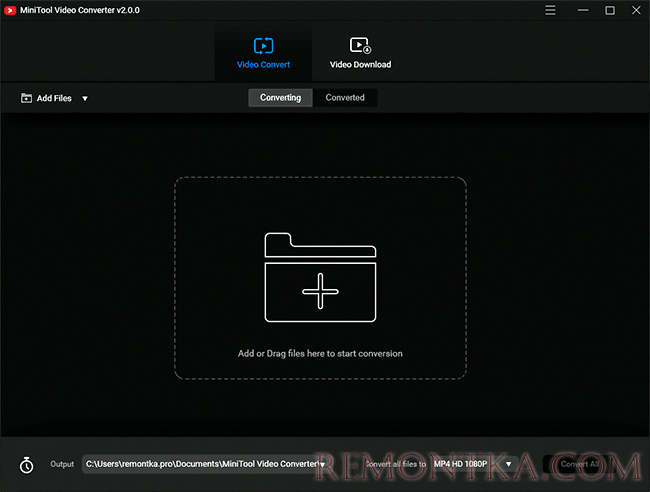Switch to the Converting tab
Viewport: 650px width, 492px height.
tap(280, 98)
